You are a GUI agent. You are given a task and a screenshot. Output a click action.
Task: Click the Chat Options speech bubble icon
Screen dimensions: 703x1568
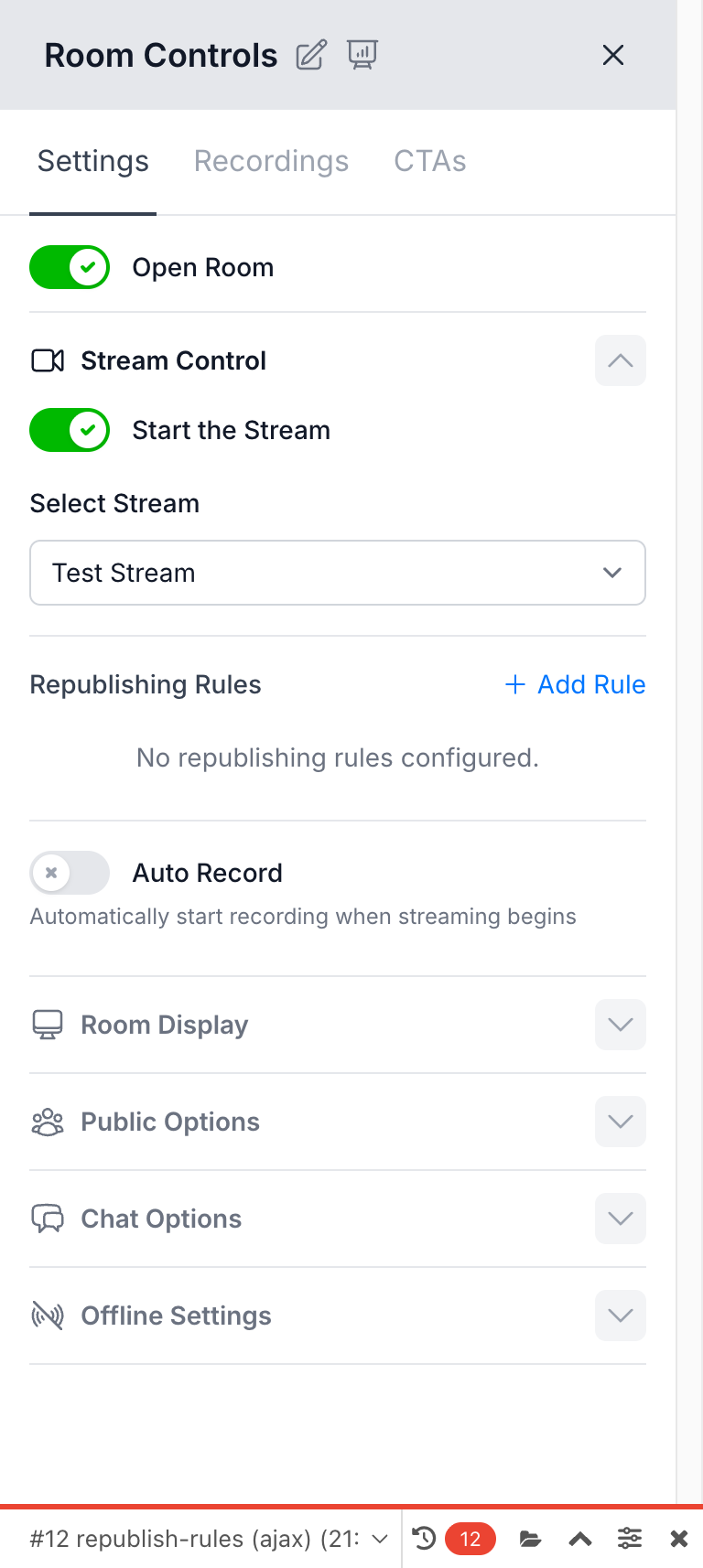pyautogui.click(x=47, y=1219)
